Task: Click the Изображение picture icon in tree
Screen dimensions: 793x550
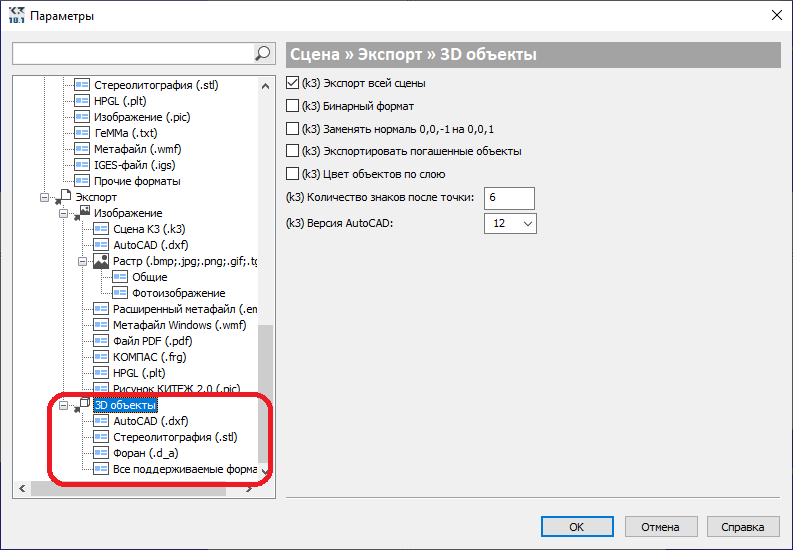Action: pos(83,212)
